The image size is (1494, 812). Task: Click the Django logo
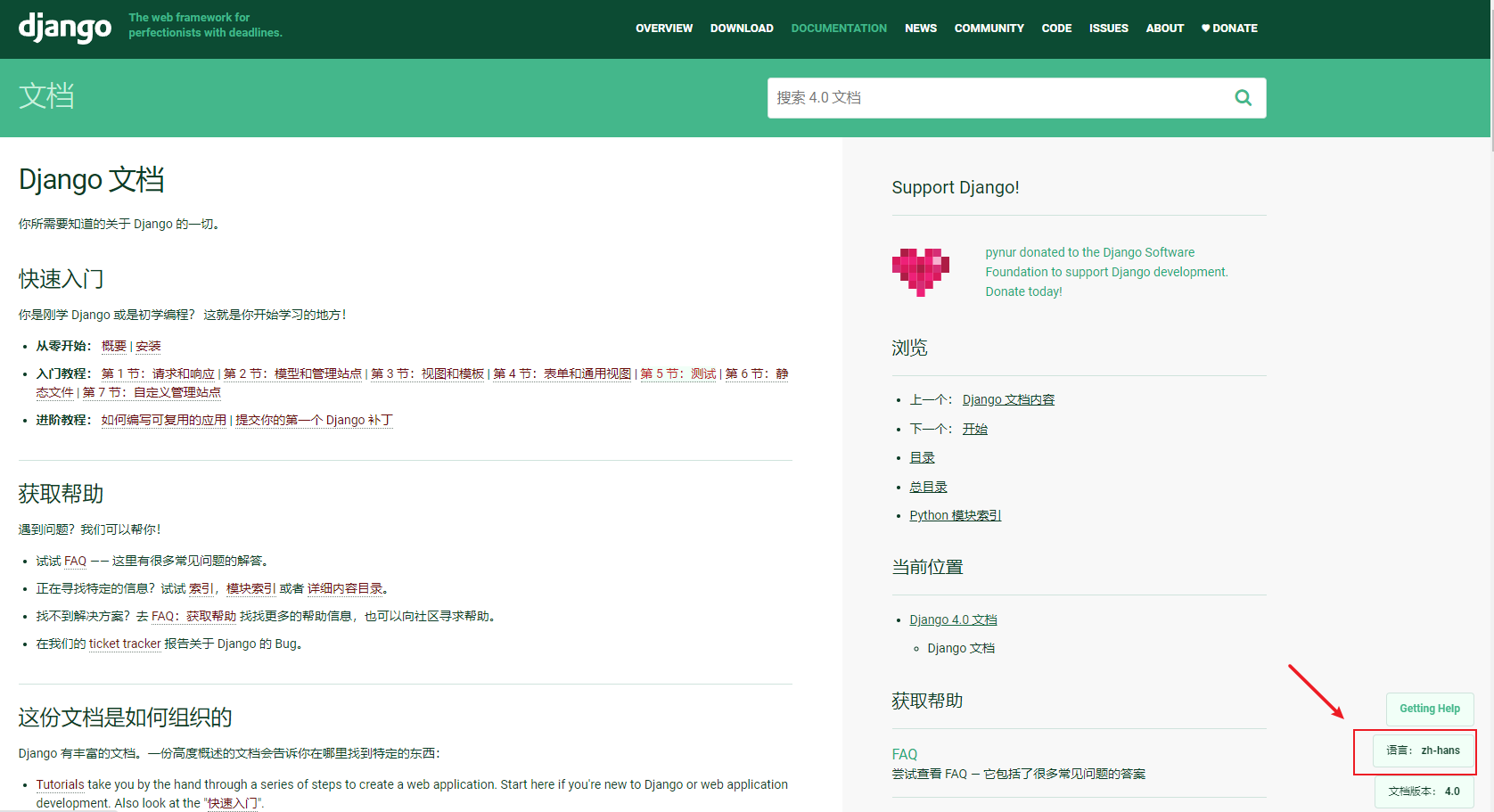click(65, 27)
